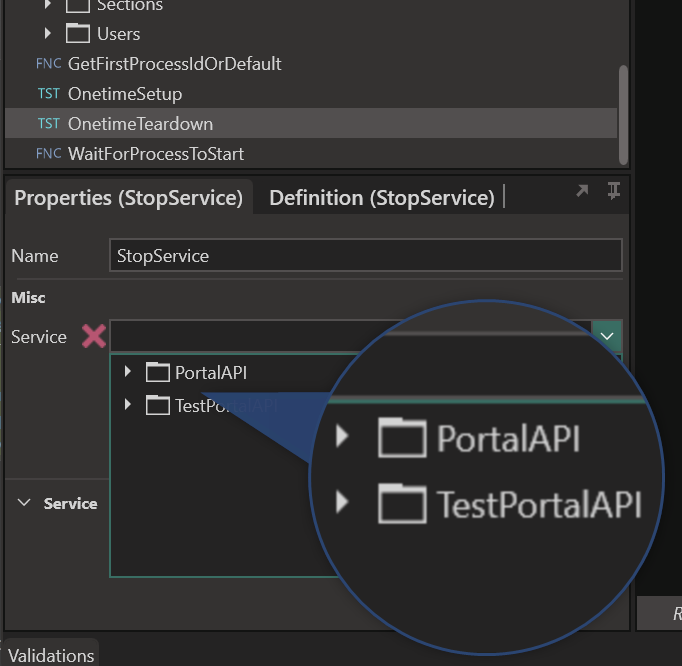
Task: Click the PortalAPI folder icon
Action: (158, 373)
